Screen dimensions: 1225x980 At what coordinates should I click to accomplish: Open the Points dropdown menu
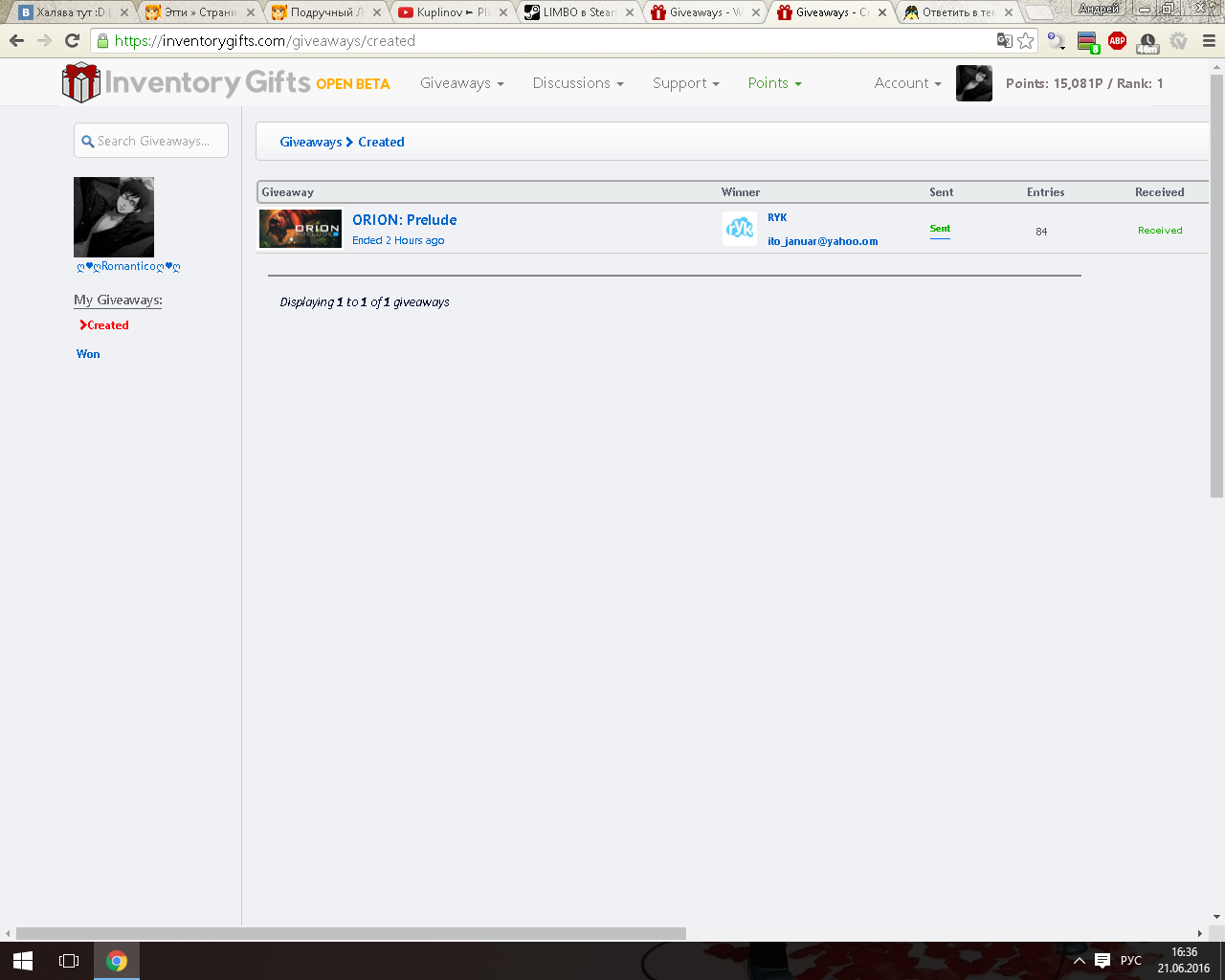pyautogui.click(x=775, y=83)
